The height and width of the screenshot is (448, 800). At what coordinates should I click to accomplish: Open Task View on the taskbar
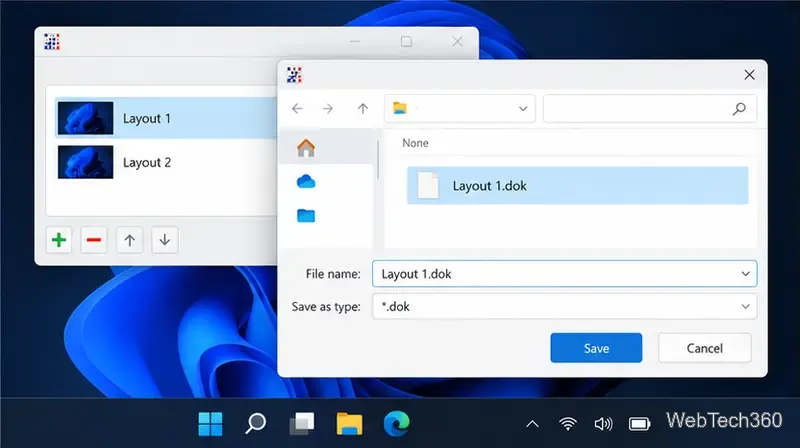click(302, 424)
